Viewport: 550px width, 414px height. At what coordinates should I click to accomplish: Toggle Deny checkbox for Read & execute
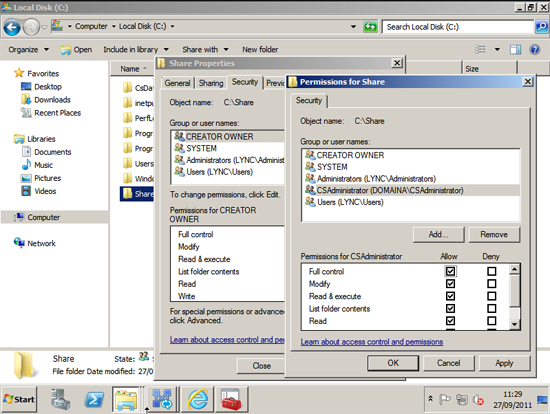coord(491,296)
